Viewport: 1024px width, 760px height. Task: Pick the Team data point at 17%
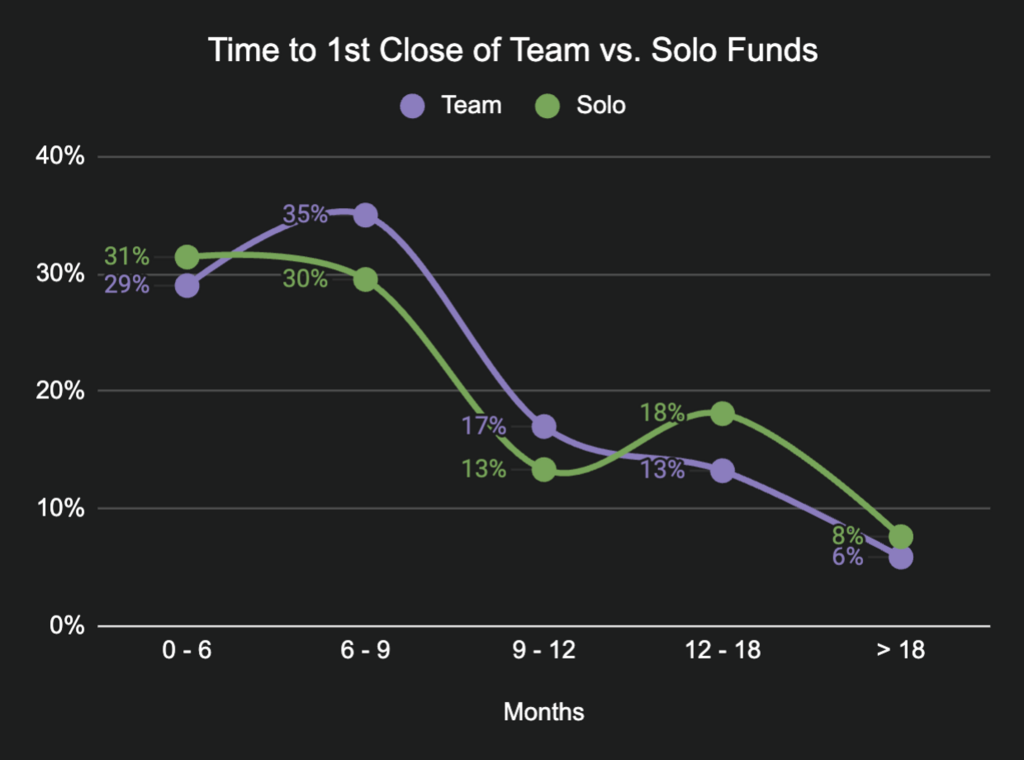(544, 427)
